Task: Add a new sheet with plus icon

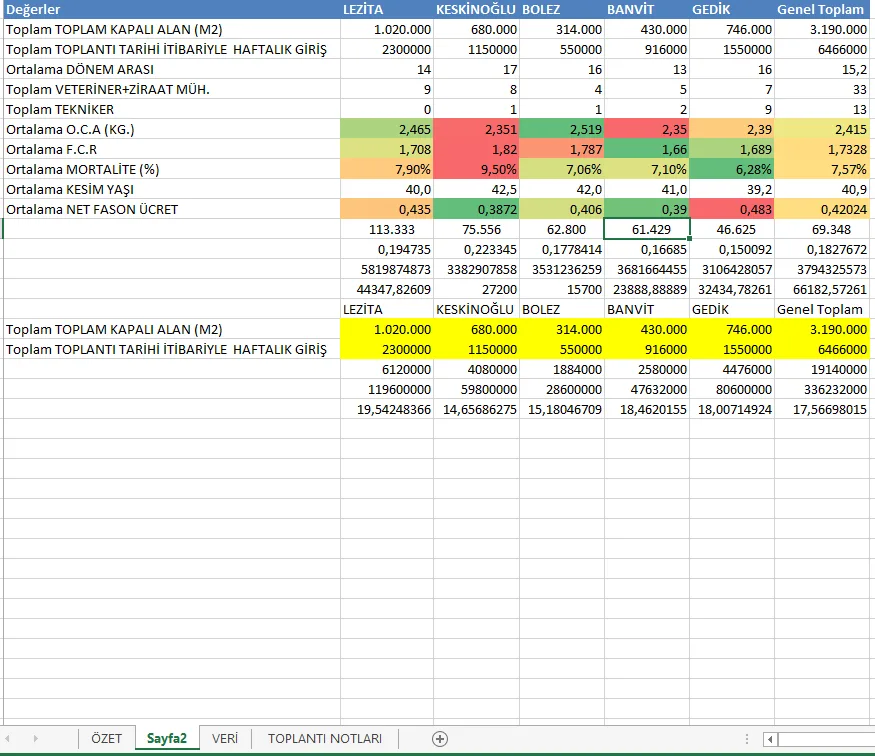Action: pyautogui.click(x=440, y=739)
